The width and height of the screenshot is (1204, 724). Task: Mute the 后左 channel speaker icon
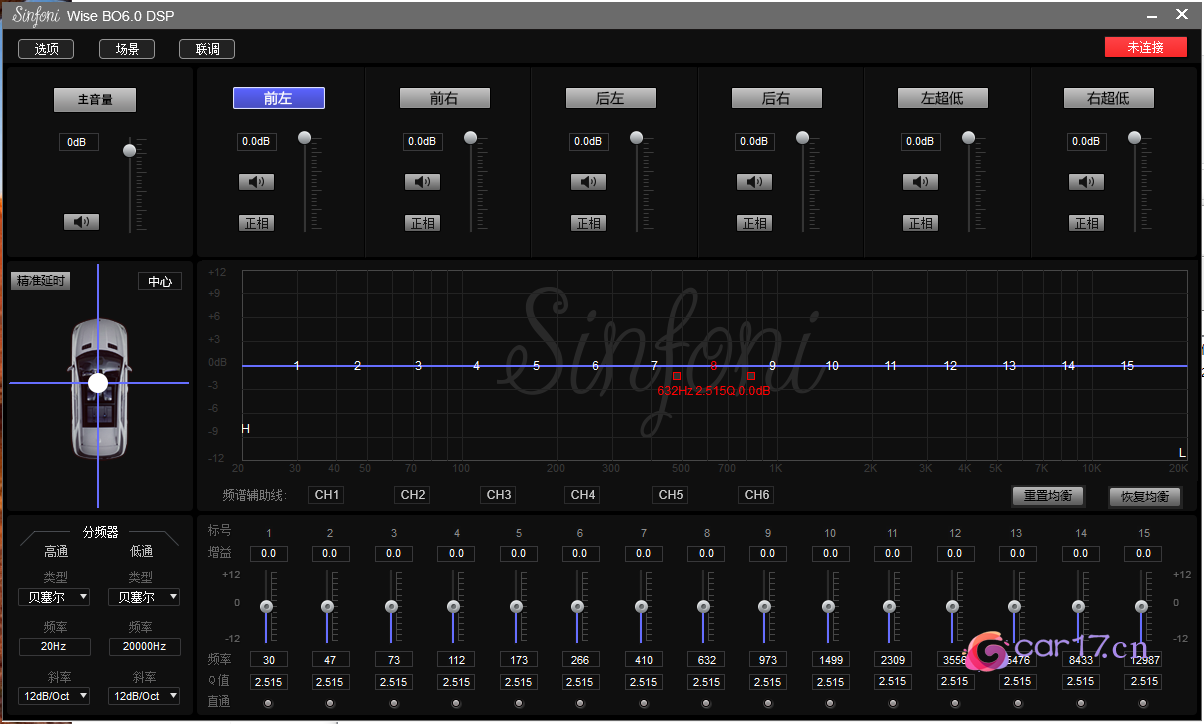click(x=588, y=182)
